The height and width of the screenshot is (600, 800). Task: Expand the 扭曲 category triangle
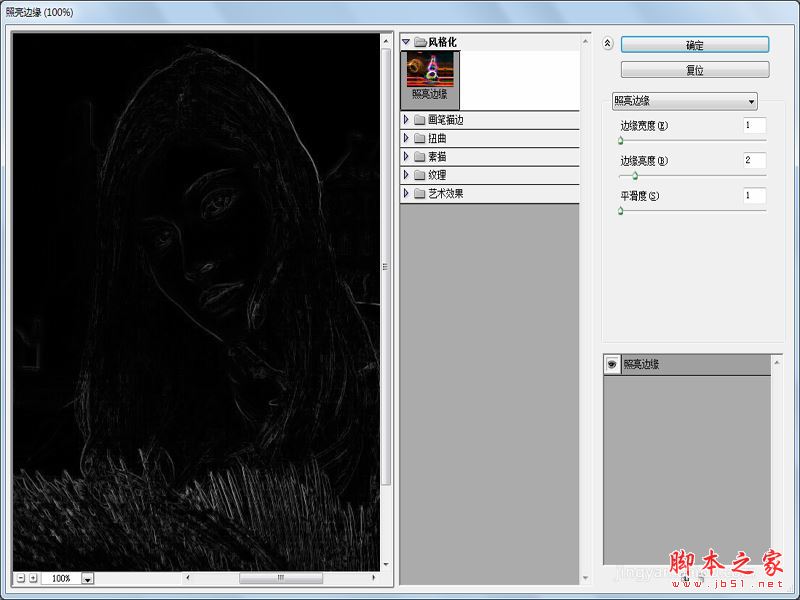pyautogui.click(x=406, y=139)
